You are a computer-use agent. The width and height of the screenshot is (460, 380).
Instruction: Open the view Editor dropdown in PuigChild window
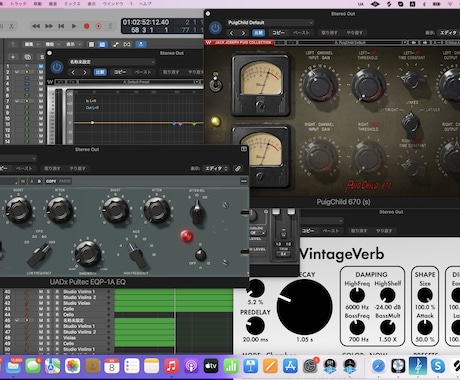(448, 33)
